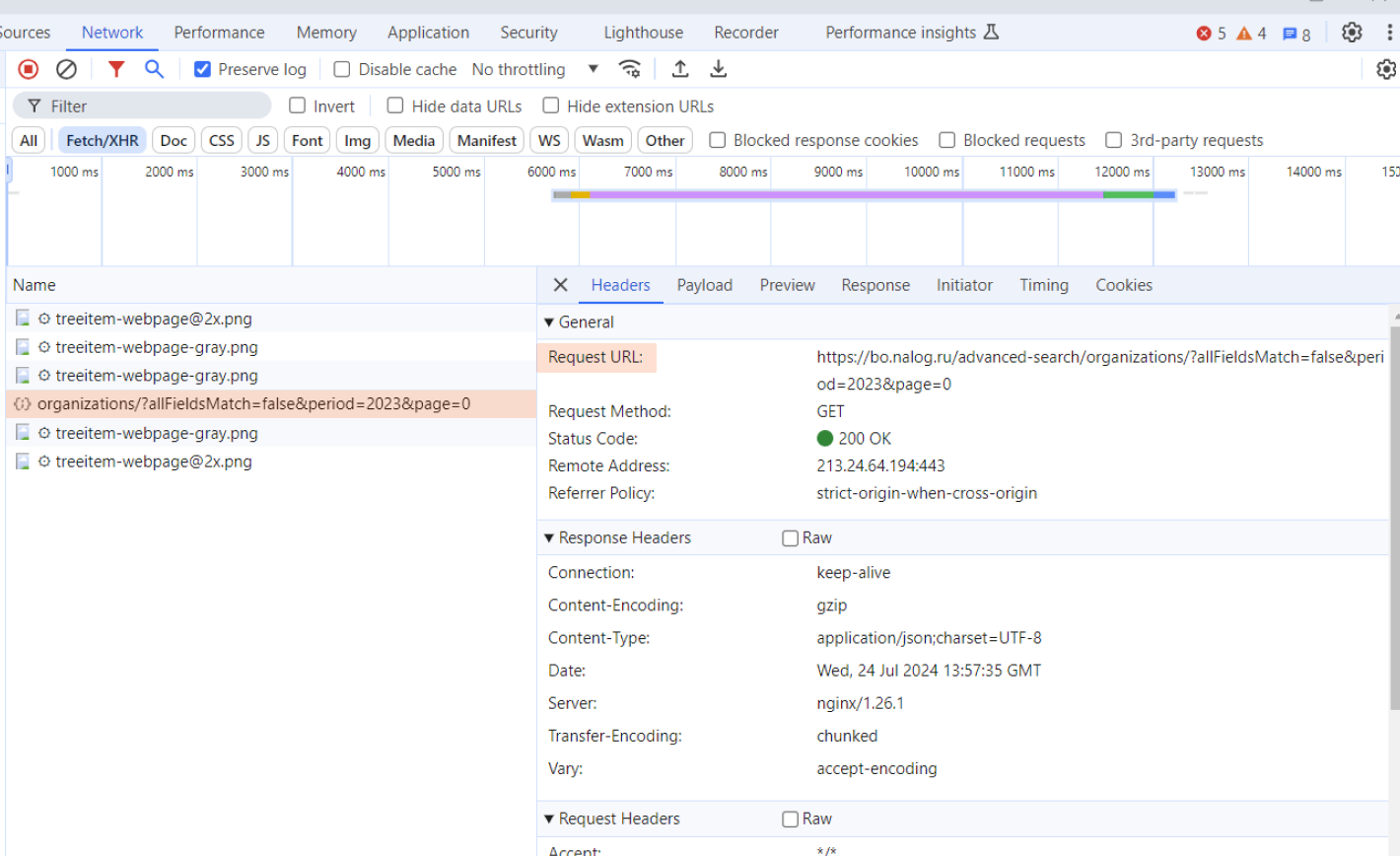Stop recording network log
This screenshot has width=1400, height=856.
click(29, 69)
